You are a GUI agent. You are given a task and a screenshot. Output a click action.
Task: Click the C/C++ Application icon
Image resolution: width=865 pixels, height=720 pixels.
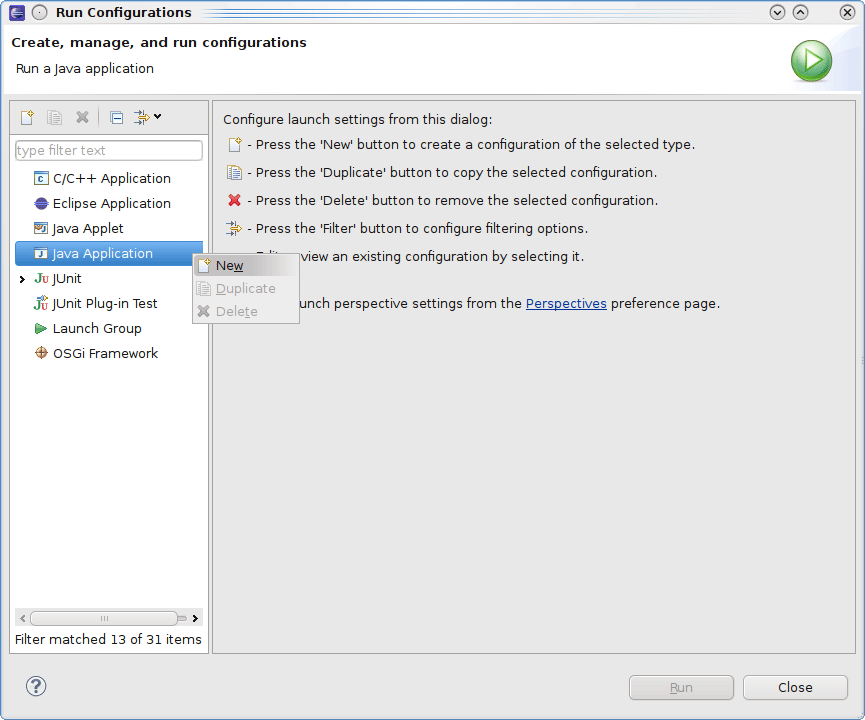[x=41, y=178]
